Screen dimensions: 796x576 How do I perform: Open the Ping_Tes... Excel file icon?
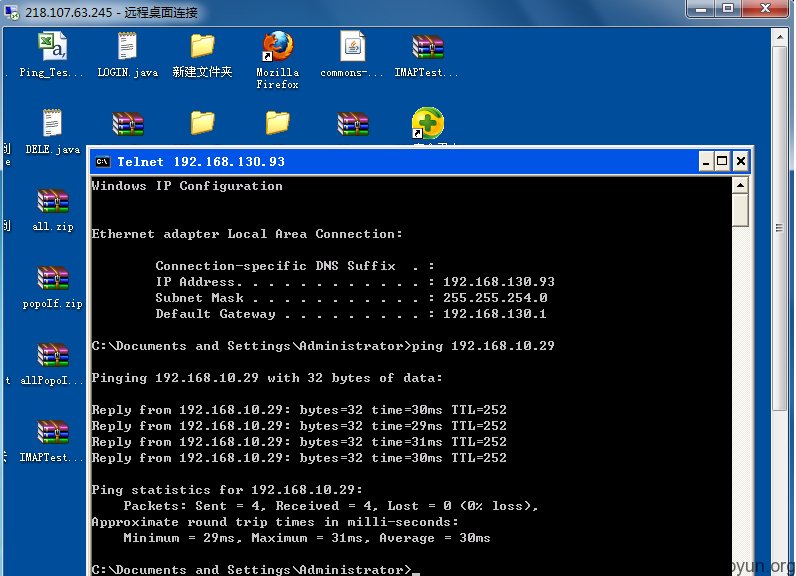coord(52,47)
